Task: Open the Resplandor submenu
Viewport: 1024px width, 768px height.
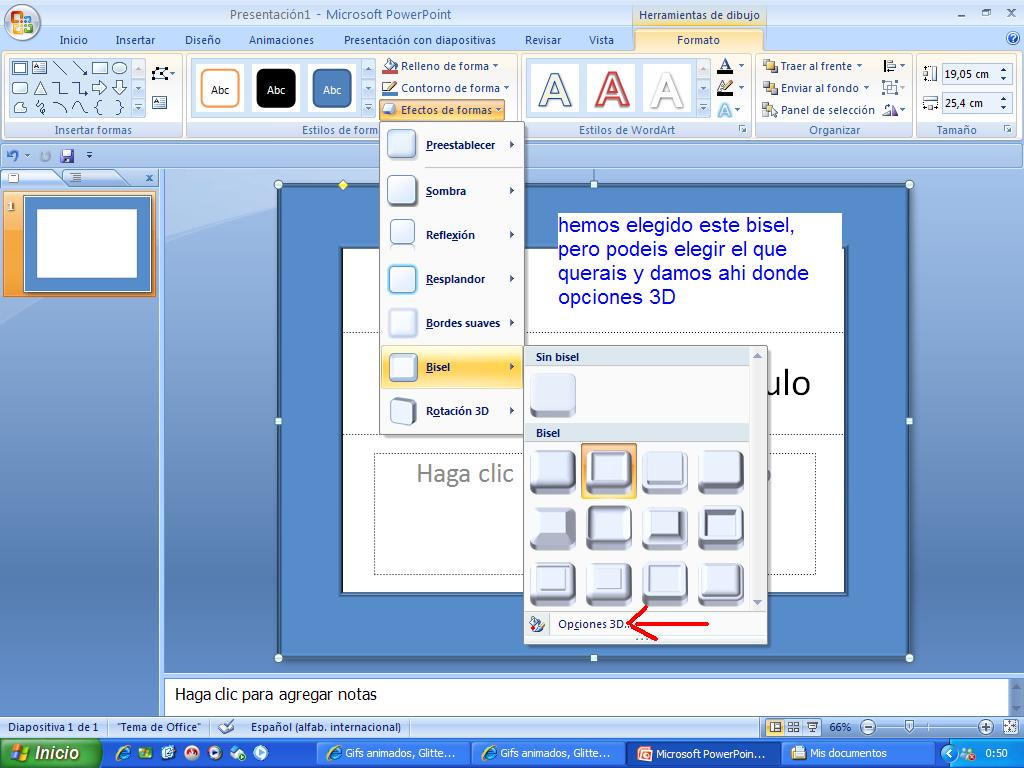Action: pos(452,279)
